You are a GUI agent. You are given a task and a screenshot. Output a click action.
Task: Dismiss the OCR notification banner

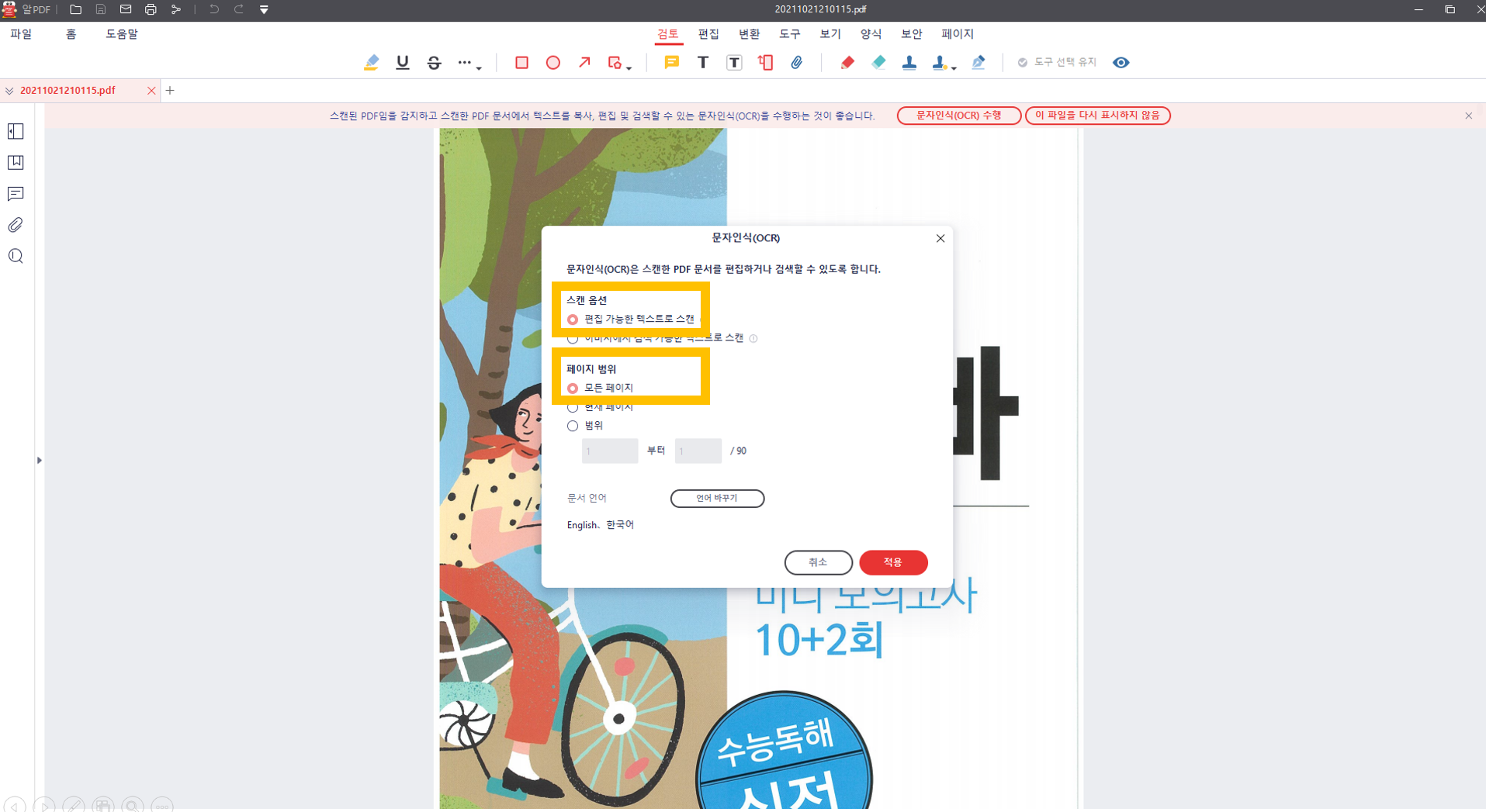pos(1469,116)
